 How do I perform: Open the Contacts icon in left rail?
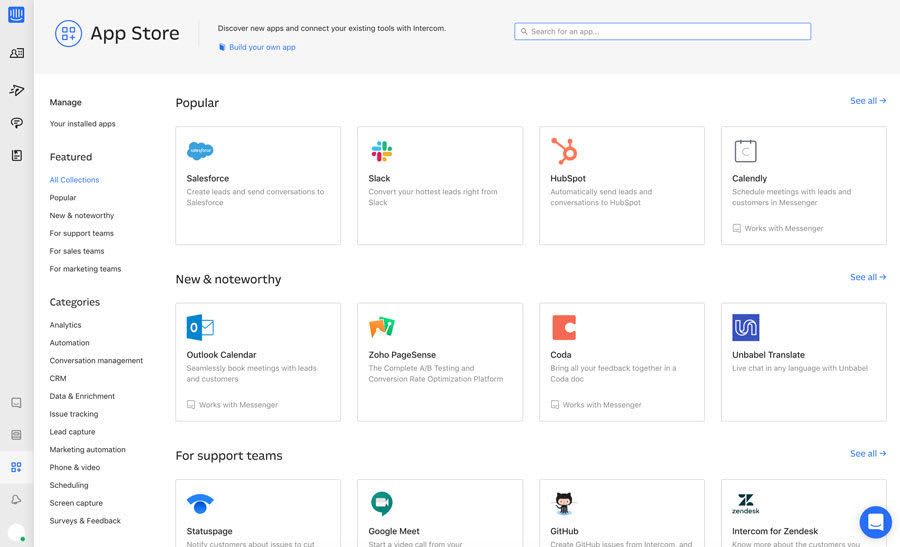click(x=17, y=53)
